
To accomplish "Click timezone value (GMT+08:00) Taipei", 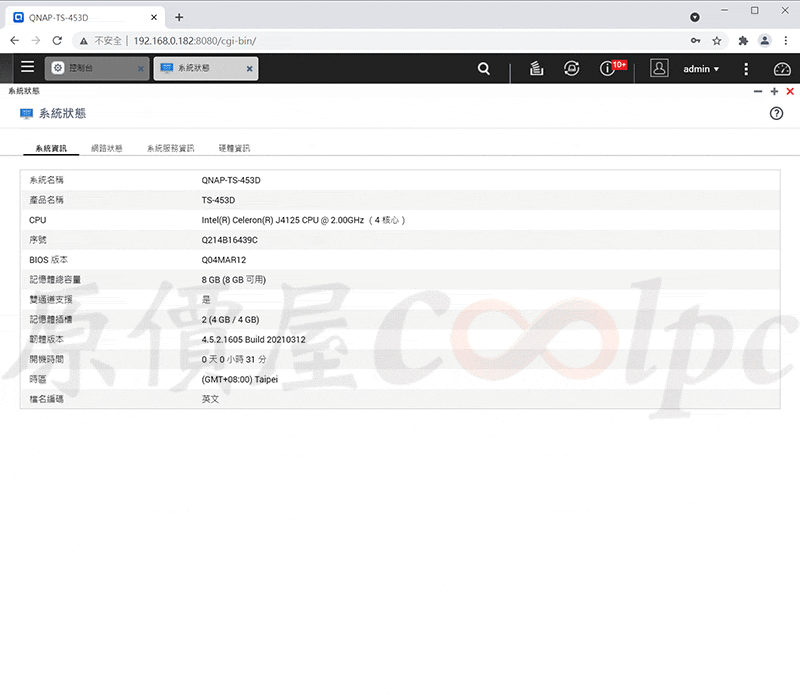I will click(x=240, y=379).
